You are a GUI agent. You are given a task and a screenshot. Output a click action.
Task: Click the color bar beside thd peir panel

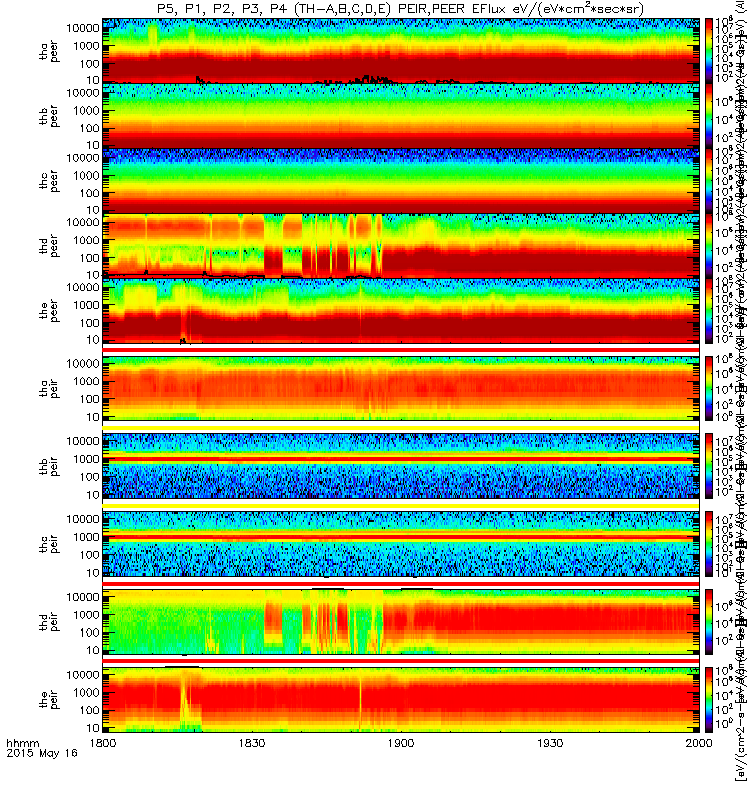[709, 621]
